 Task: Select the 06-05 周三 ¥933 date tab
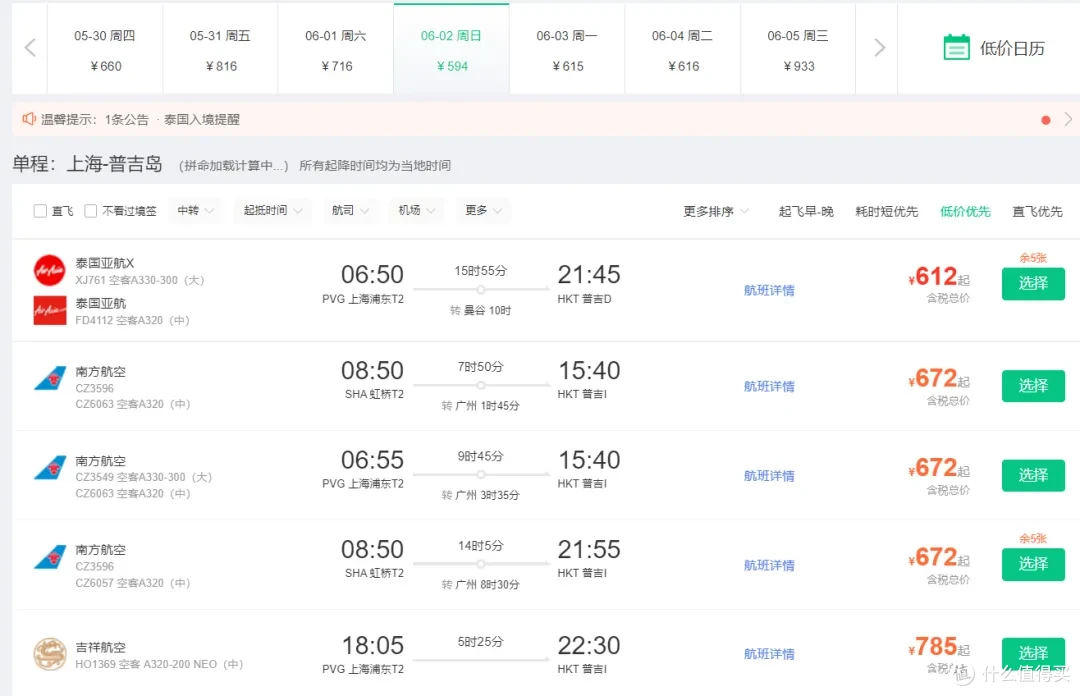[x=798, y=48]
